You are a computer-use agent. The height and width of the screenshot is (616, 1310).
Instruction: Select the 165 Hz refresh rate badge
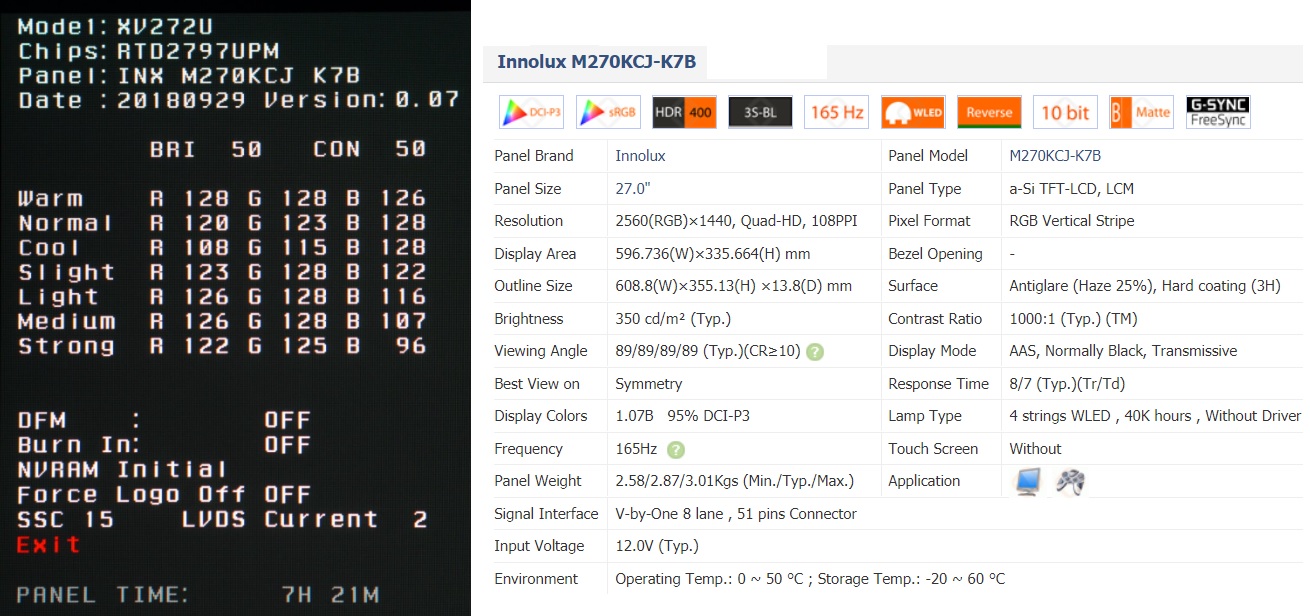(x=837, y=112)
